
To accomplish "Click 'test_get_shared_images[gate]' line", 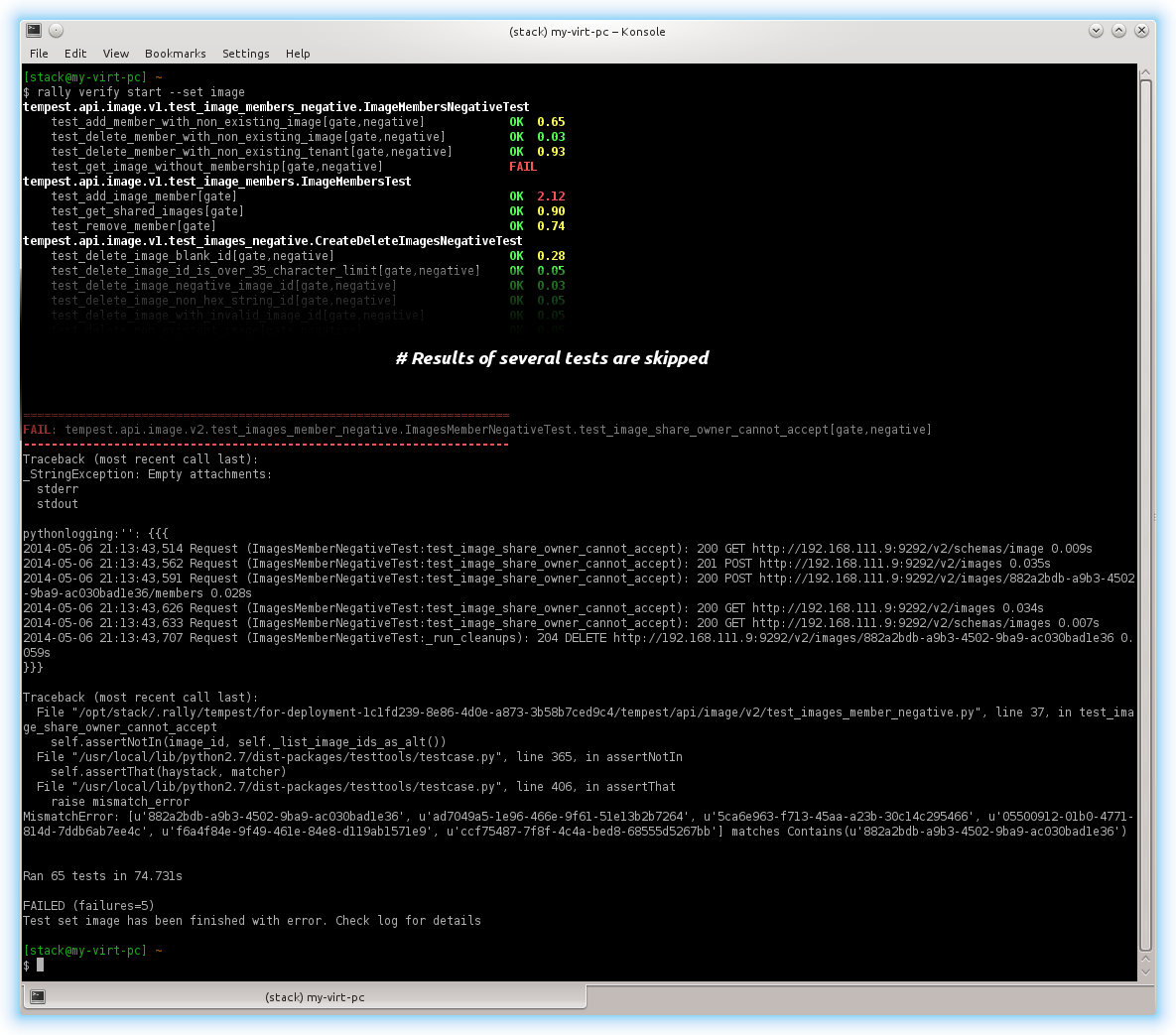I will (x=147, y=211).
